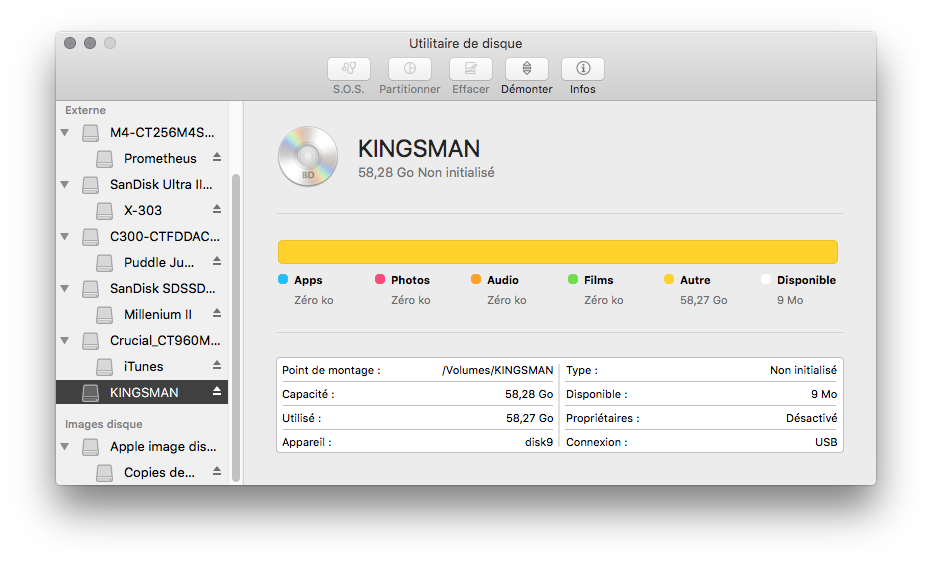The height and width of the screenshot is (565, 932).
Task: Click the blue Apps legend swatch
Action: (x=283, y=279)
